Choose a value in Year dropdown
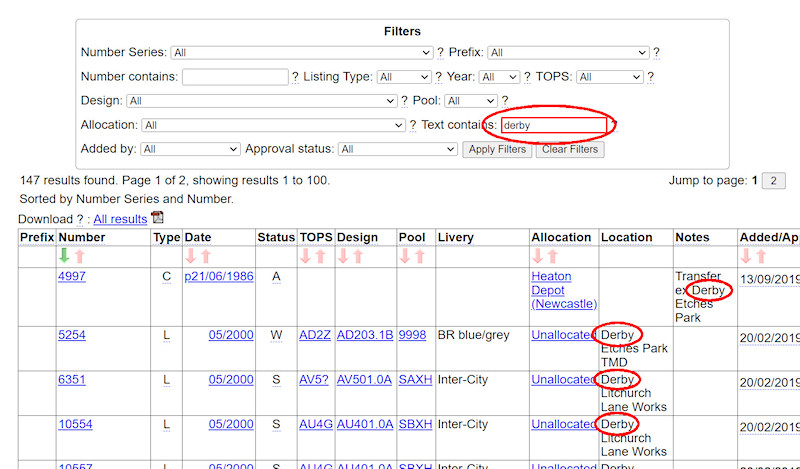The height and width of the screenshot is (469, 800). pos(499,77)
